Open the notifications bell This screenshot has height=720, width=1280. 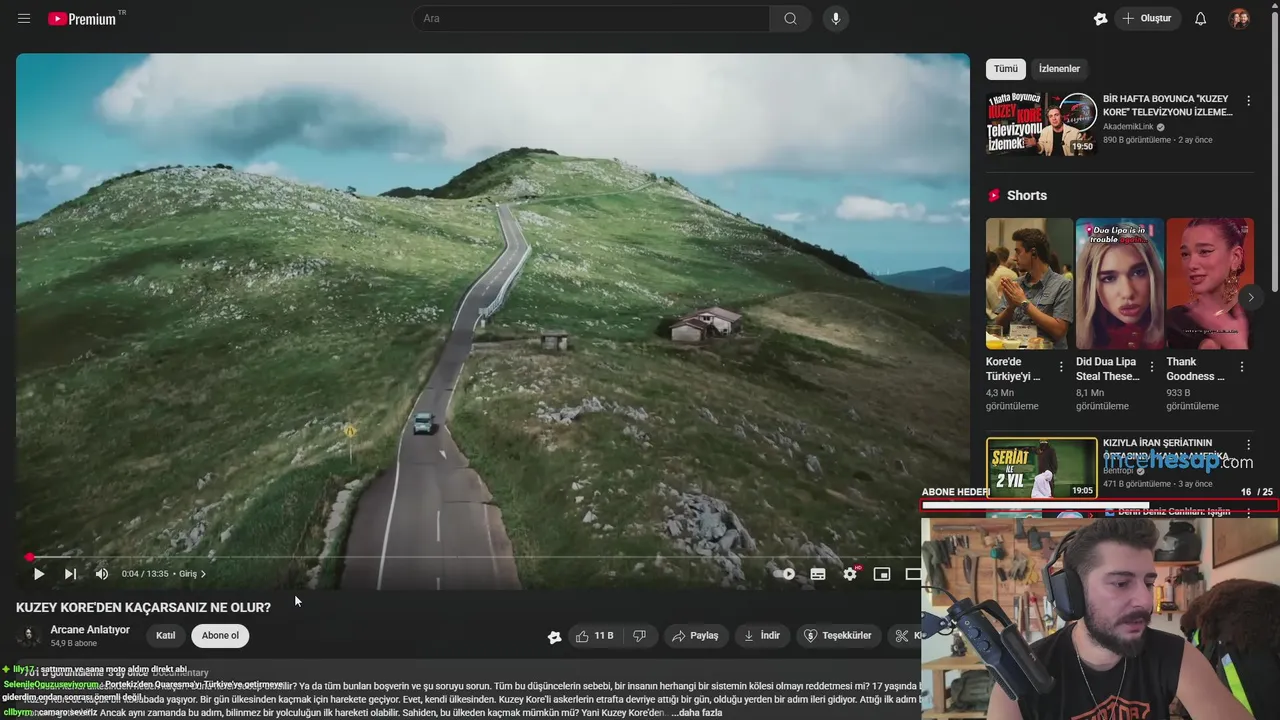1200,18
